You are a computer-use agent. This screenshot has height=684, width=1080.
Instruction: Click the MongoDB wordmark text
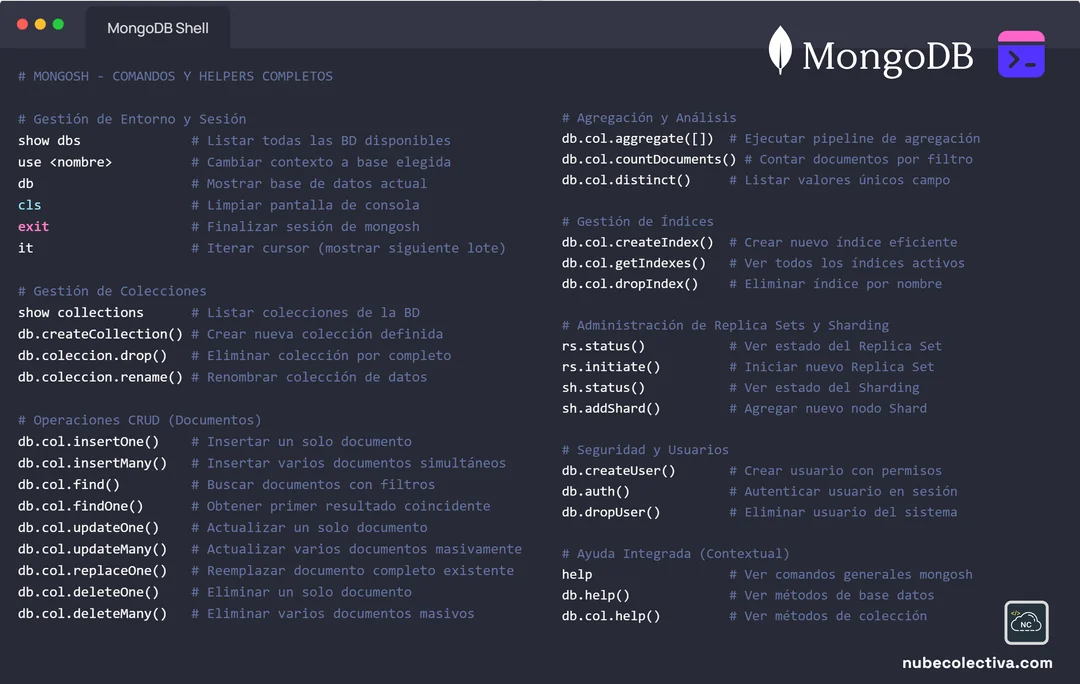(888, 56)
